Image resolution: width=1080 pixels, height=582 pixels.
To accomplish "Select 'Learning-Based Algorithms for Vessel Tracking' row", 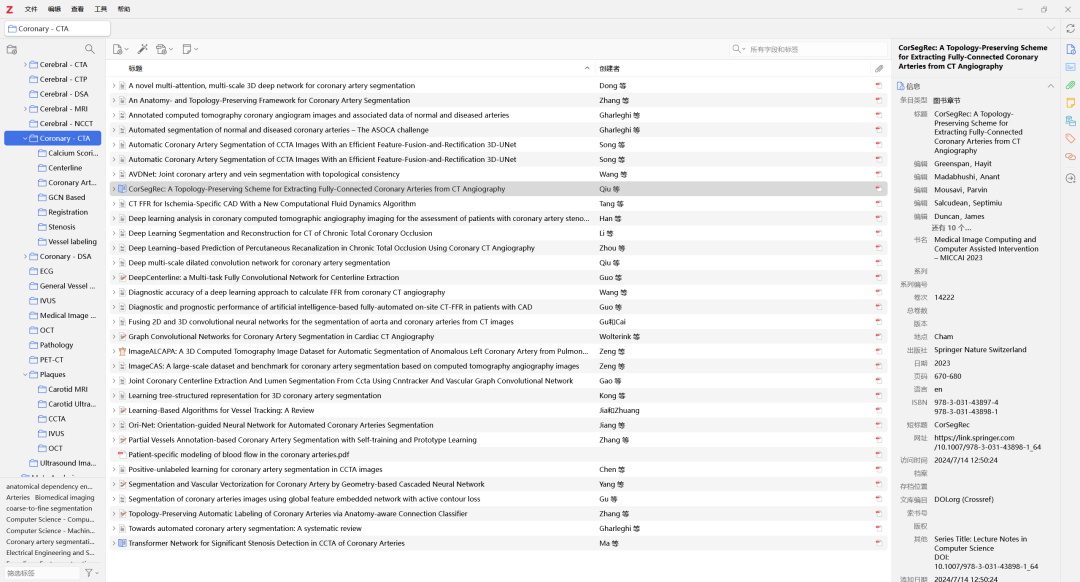I will pyautogui.click(x=498, y=410).
